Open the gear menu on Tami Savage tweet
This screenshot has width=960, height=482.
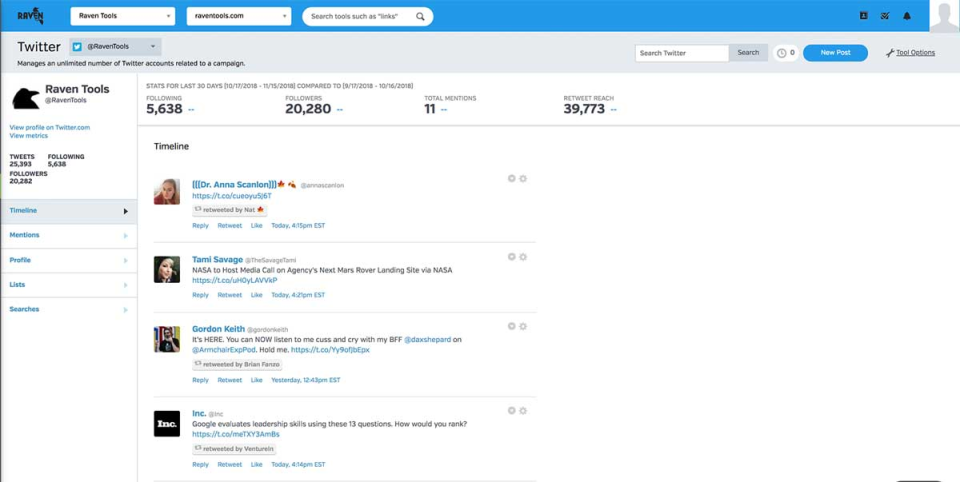click(x=523, y=257)
